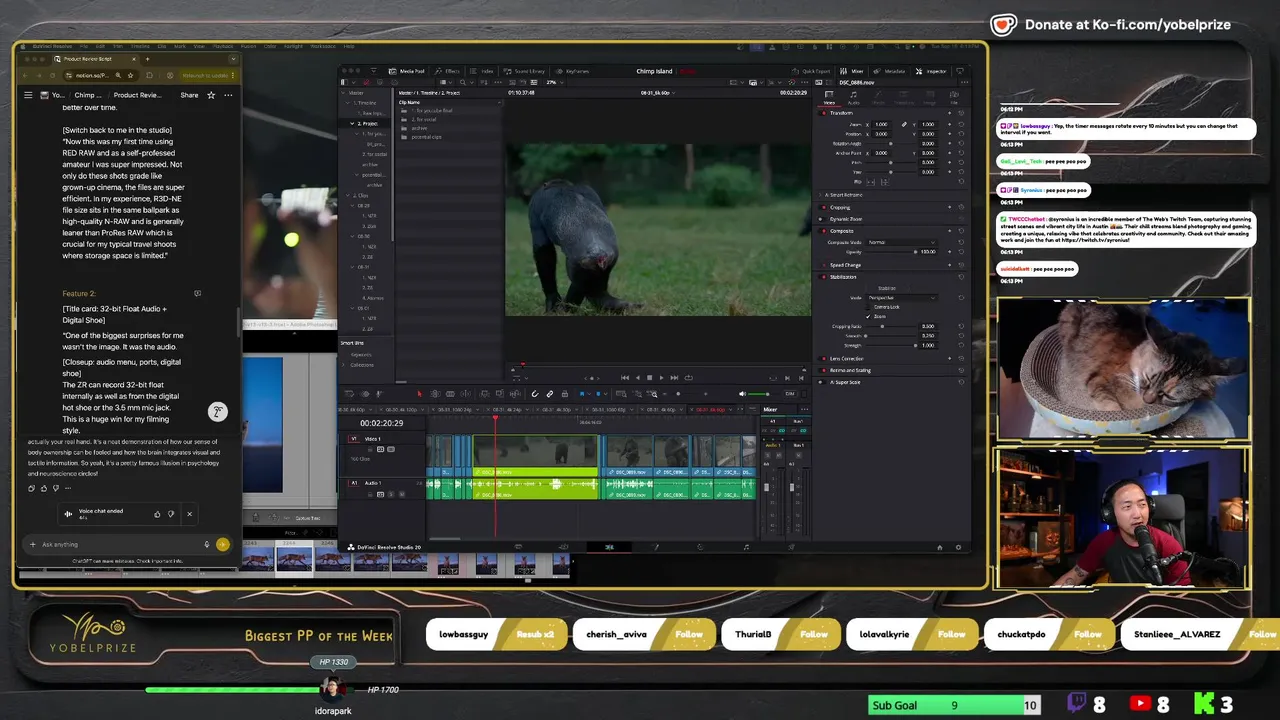1280x720 pixels.
Task: Expand the Smart Reframe section
Action: (845, 195)
